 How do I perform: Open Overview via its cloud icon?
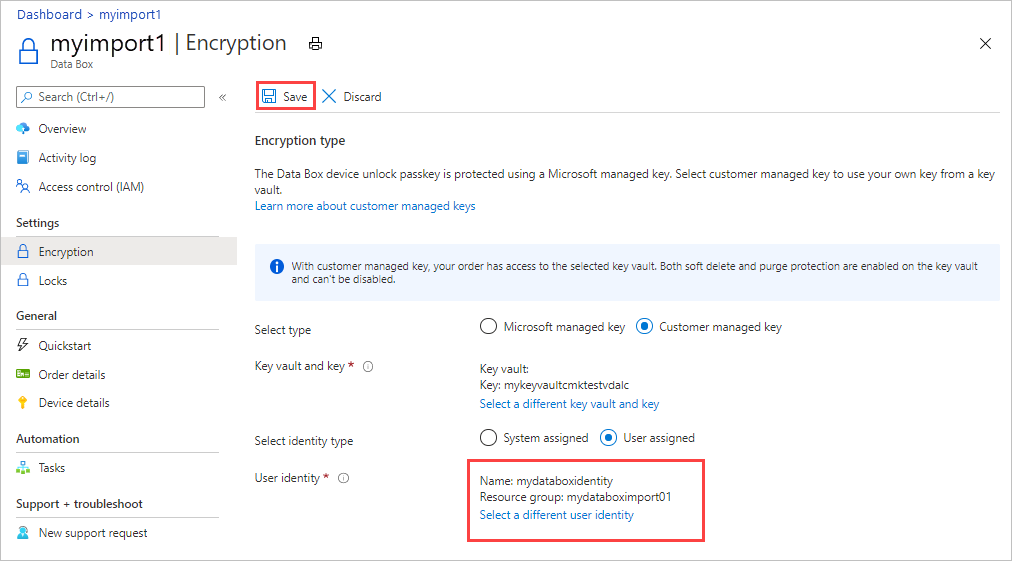23,128
